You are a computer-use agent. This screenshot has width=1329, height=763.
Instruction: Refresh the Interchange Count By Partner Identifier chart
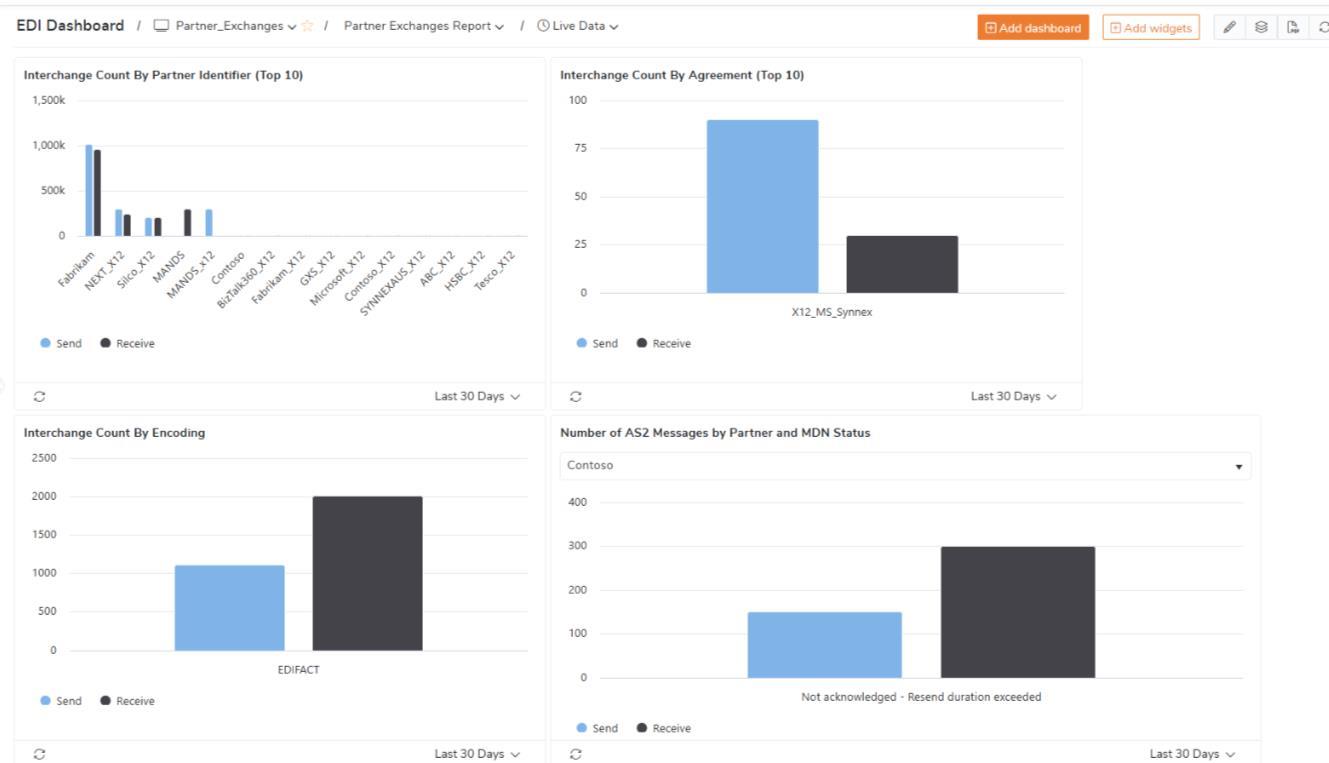click(38, 396)
